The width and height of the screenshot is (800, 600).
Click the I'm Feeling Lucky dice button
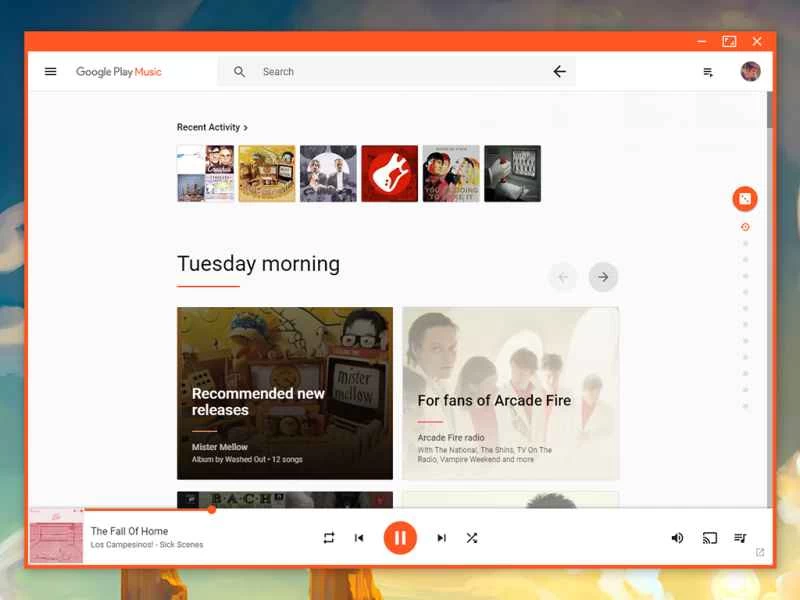pyautogui.click(x=744, y=199)
